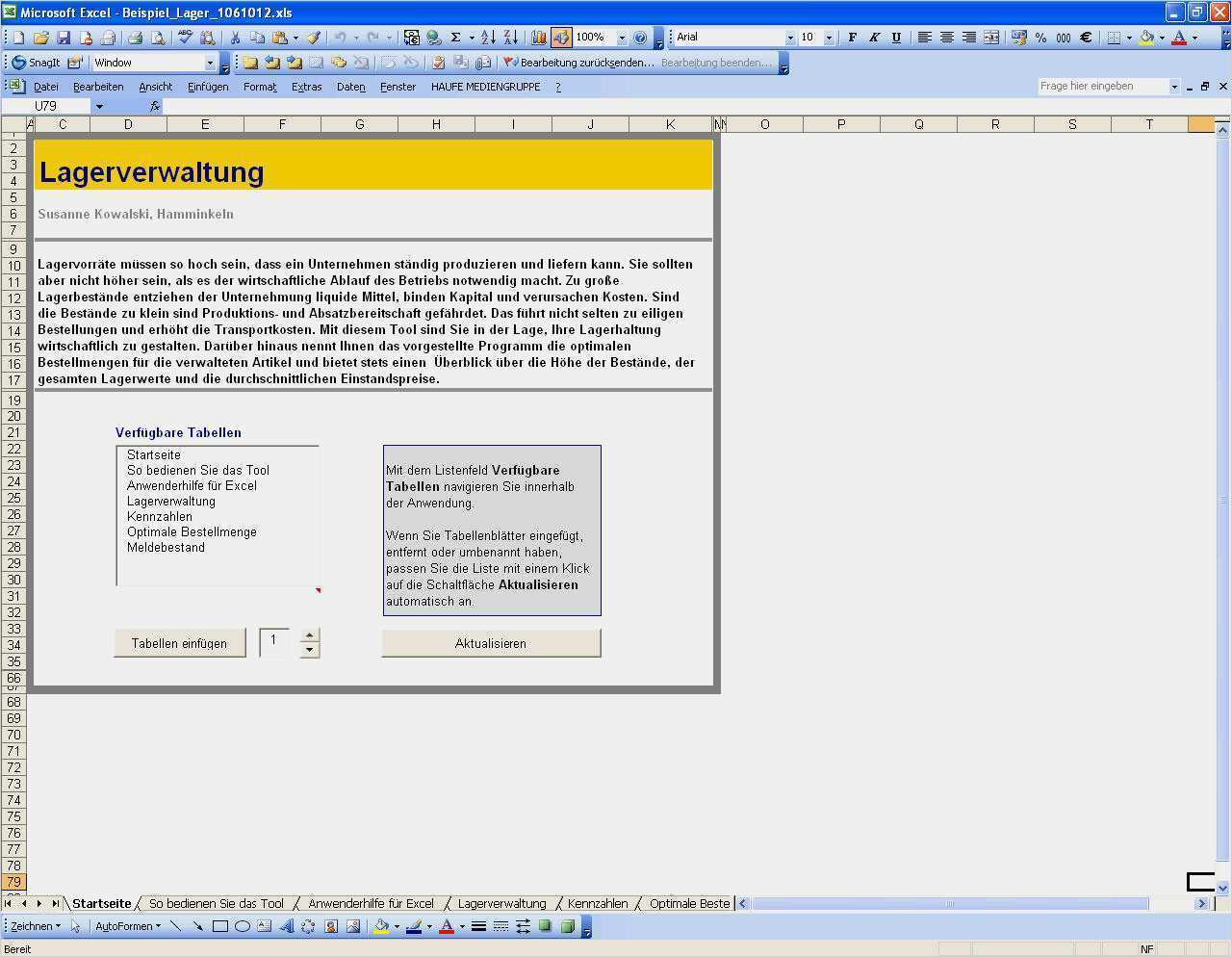Open the AutoFormen dropdown menu

127,926
